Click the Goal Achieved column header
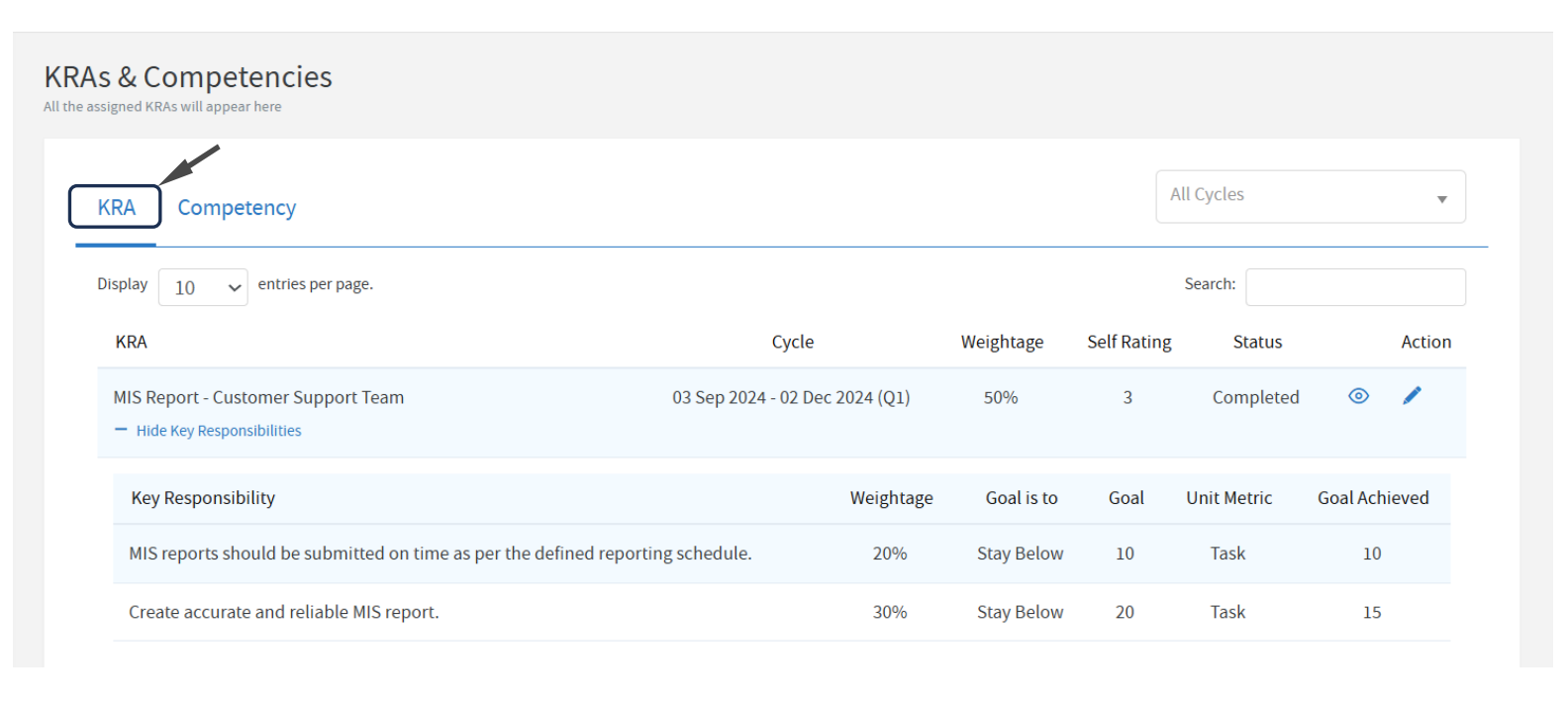The height and width of the screenshot is (710, 1568). tap(1372, 498)
